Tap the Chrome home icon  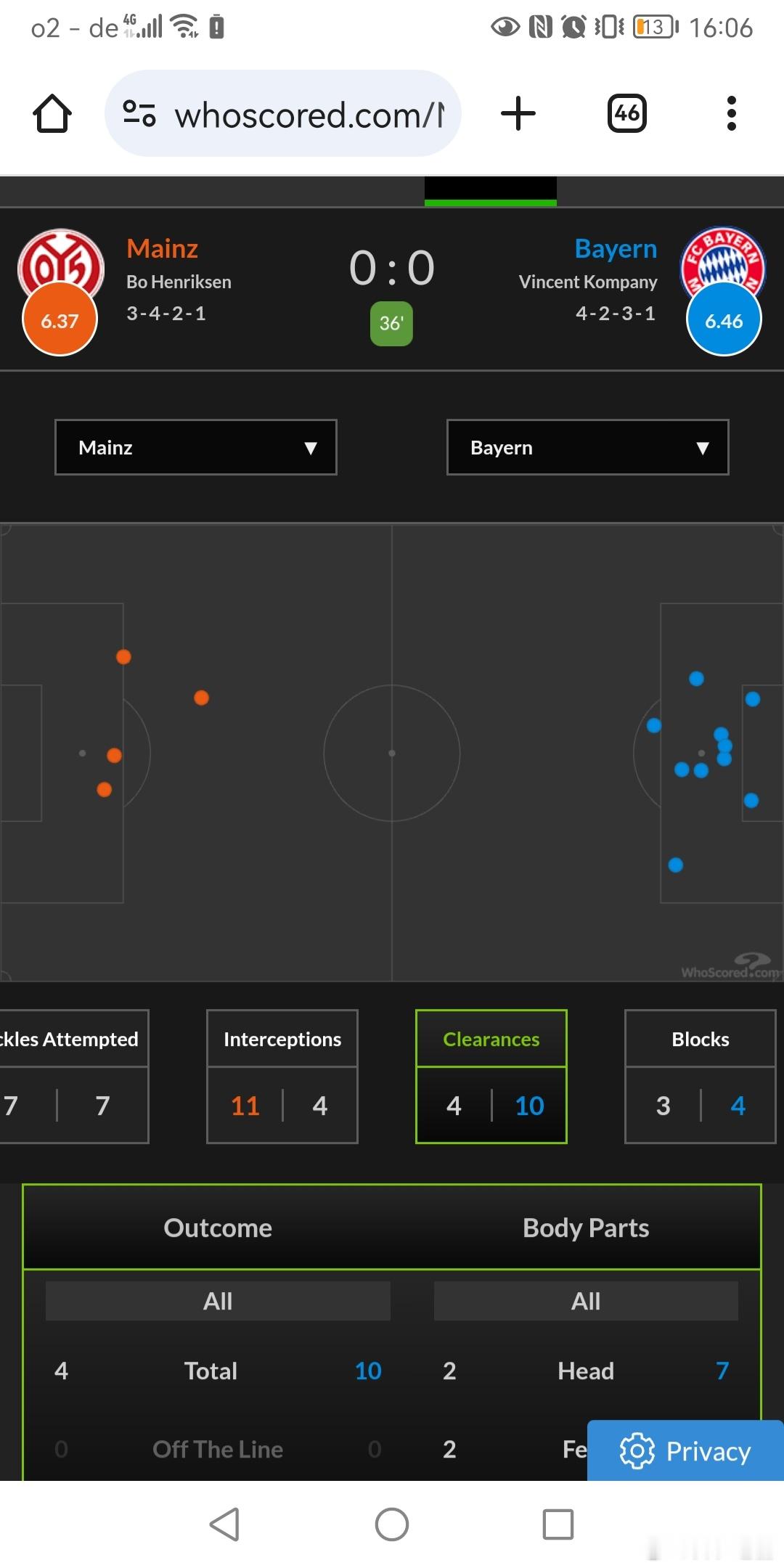[x=52, y=114]
